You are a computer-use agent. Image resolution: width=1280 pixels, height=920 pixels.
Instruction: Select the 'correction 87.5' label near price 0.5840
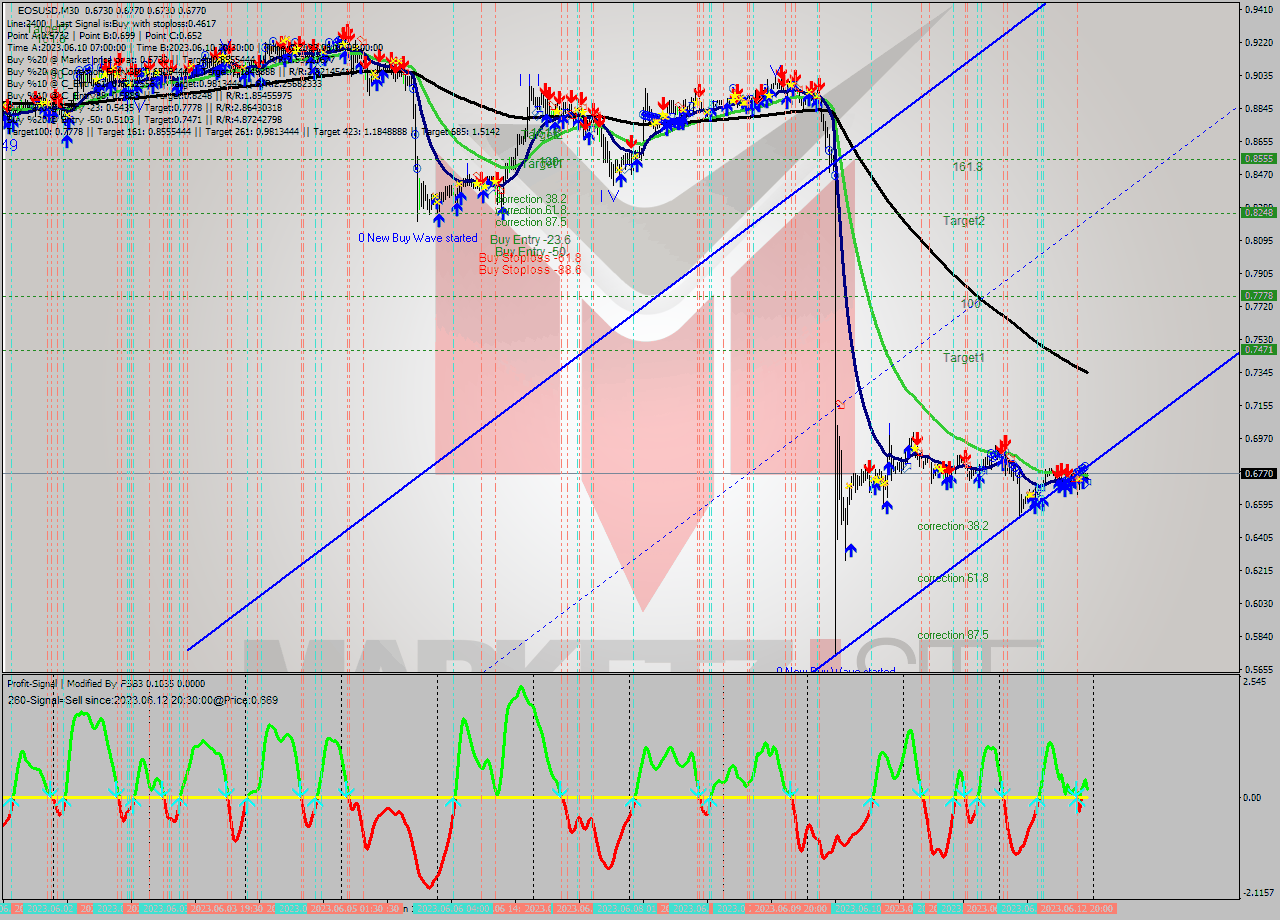pyautogui.click(x=953, y=635)
